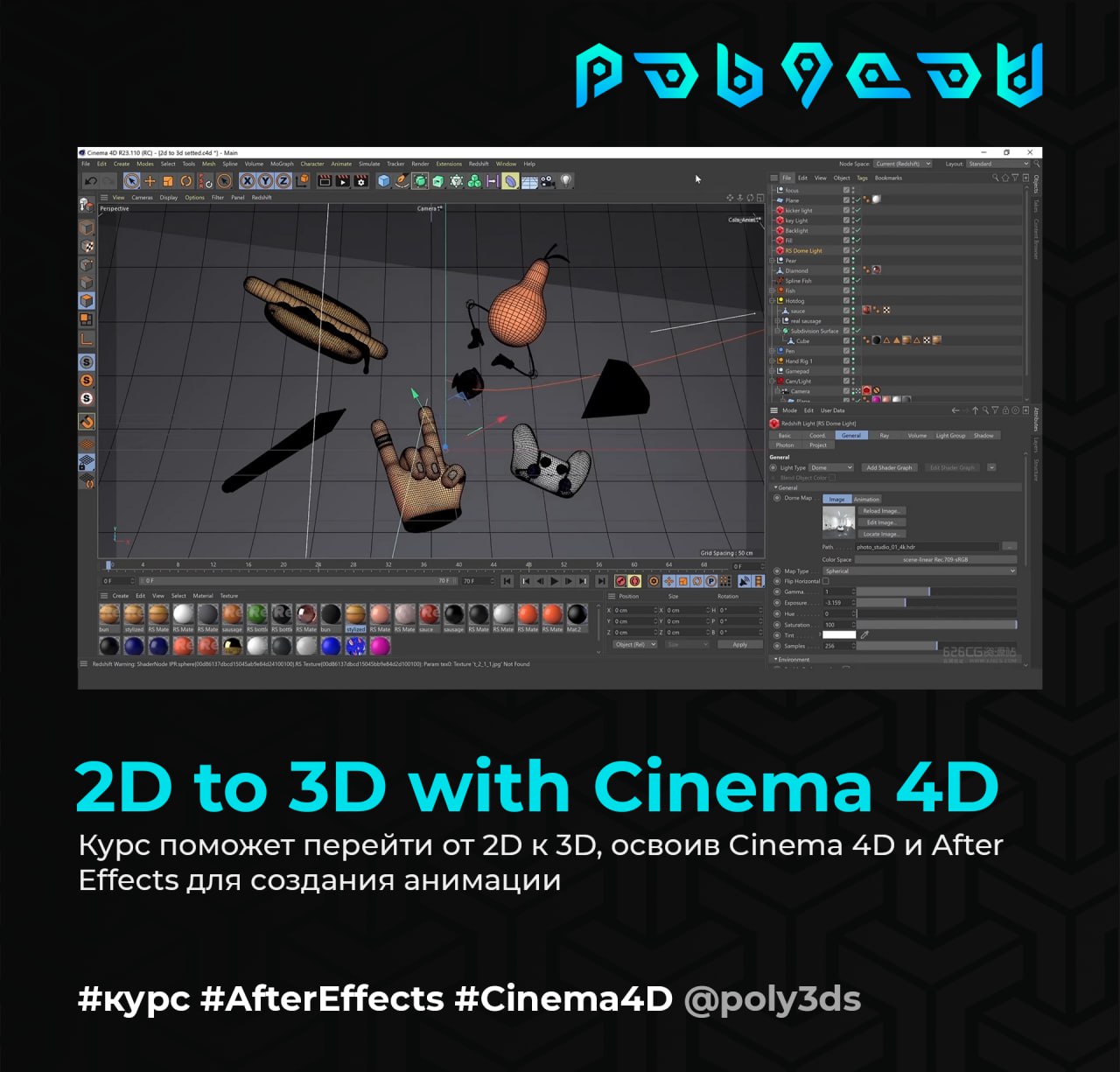This screenshot has height=1072, width=1120.
Task: Open the Layout dropdown
Action: tap(998, 164)
